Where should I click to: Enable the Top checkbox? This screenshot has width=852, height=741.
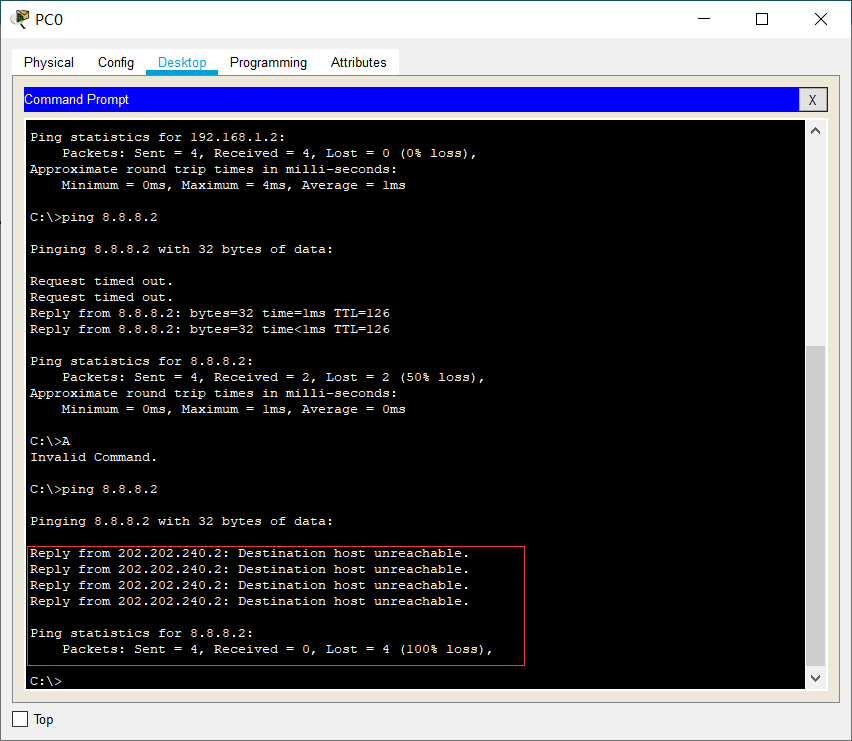[17, 719]
